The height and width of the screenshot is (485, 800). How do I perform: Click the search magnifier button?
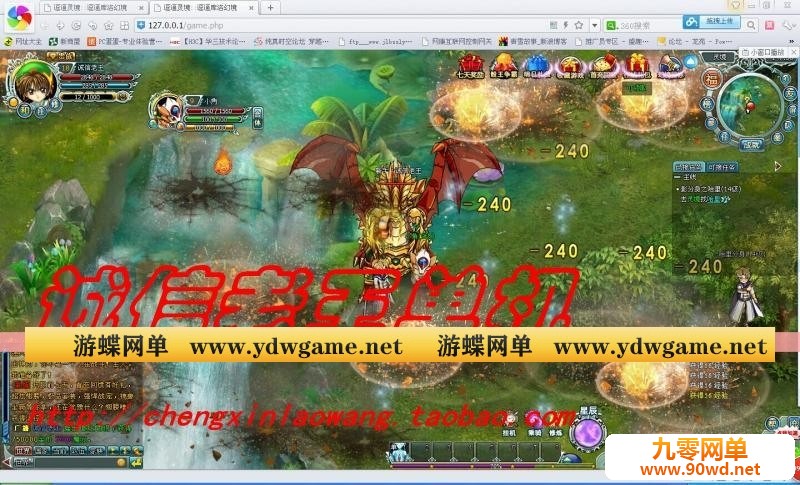pyautogui.click(x=751, y=24)
